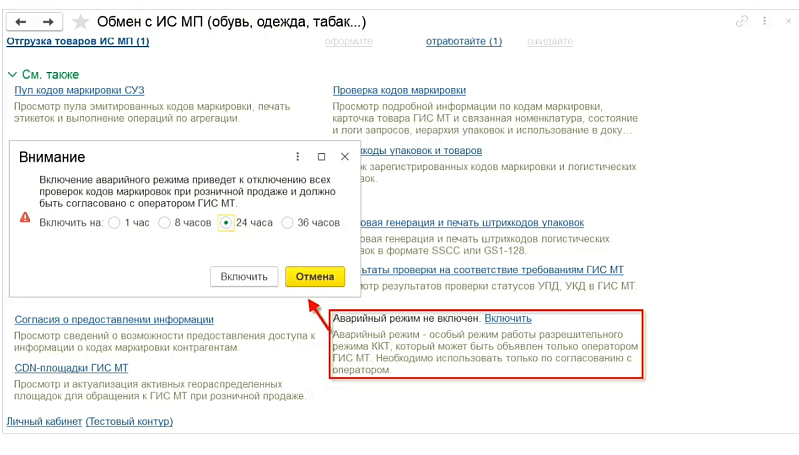Select the 1 час radio option
Screen dimensions: 799x455
114,223
